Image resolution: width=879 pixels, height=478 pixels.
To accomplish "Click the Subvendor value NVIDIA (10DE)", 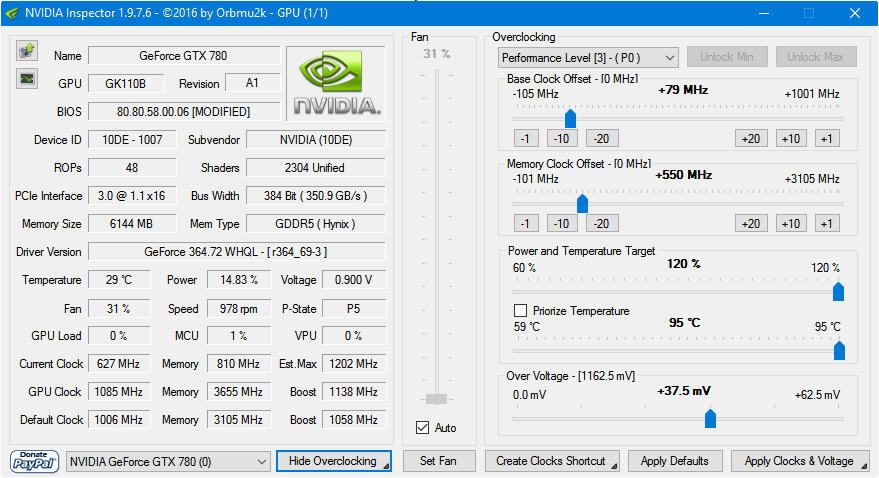I will [x=316, y=140].
